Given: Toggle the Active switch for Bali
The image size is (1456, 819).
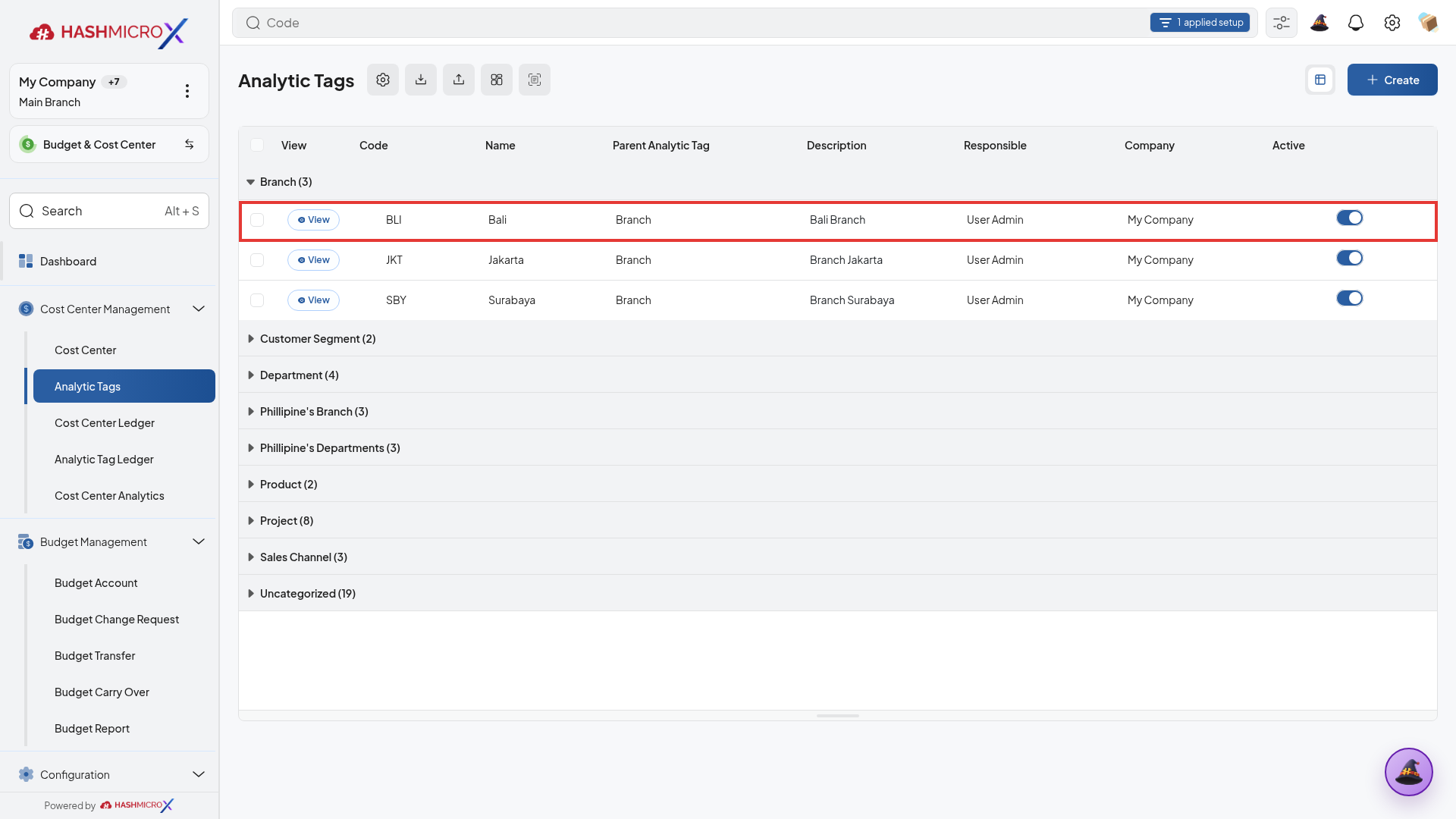Looking at the screenshot, I should [x=1350, y=218].
